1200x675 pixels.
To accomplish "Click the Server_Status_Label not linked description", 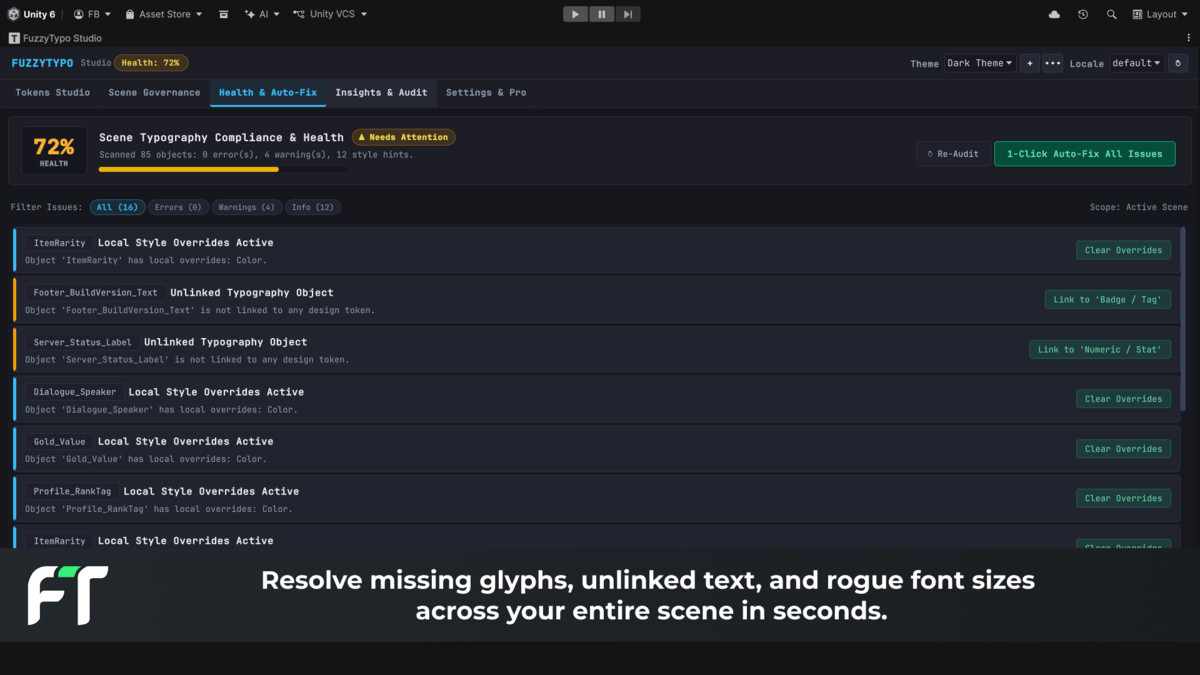I will tap(187, 360).
